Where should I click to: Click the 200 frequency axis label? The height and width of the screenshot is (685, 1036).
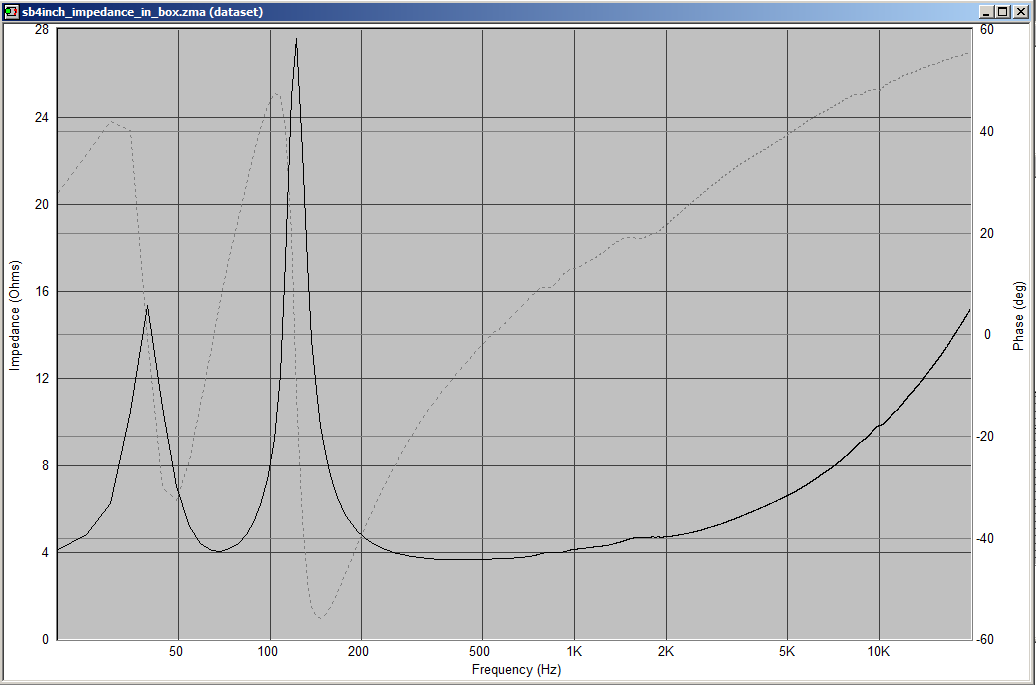(358, 651)
